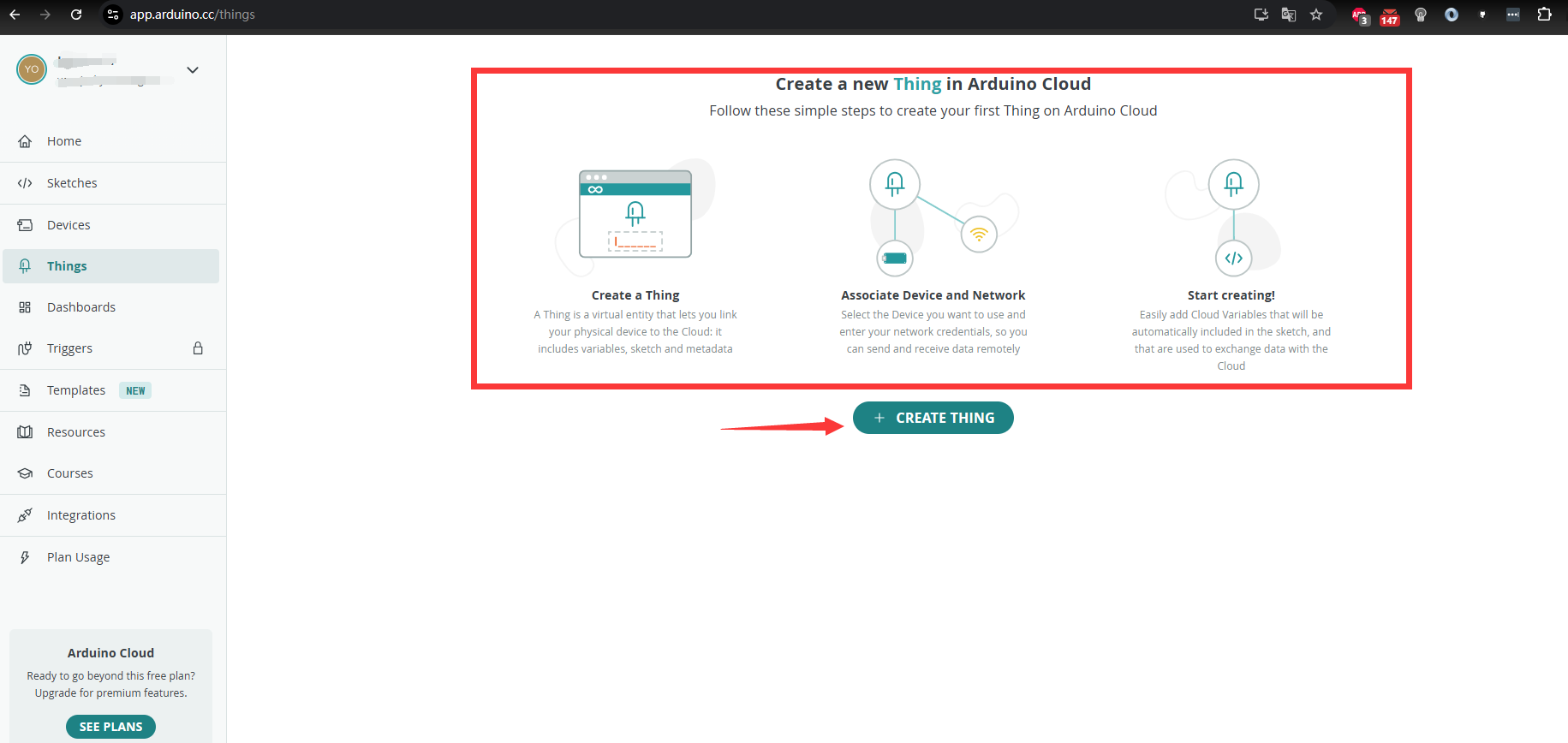The image size is (1568, 743).
Task: Click the red extension with 3 badge
Action: 1360,15
